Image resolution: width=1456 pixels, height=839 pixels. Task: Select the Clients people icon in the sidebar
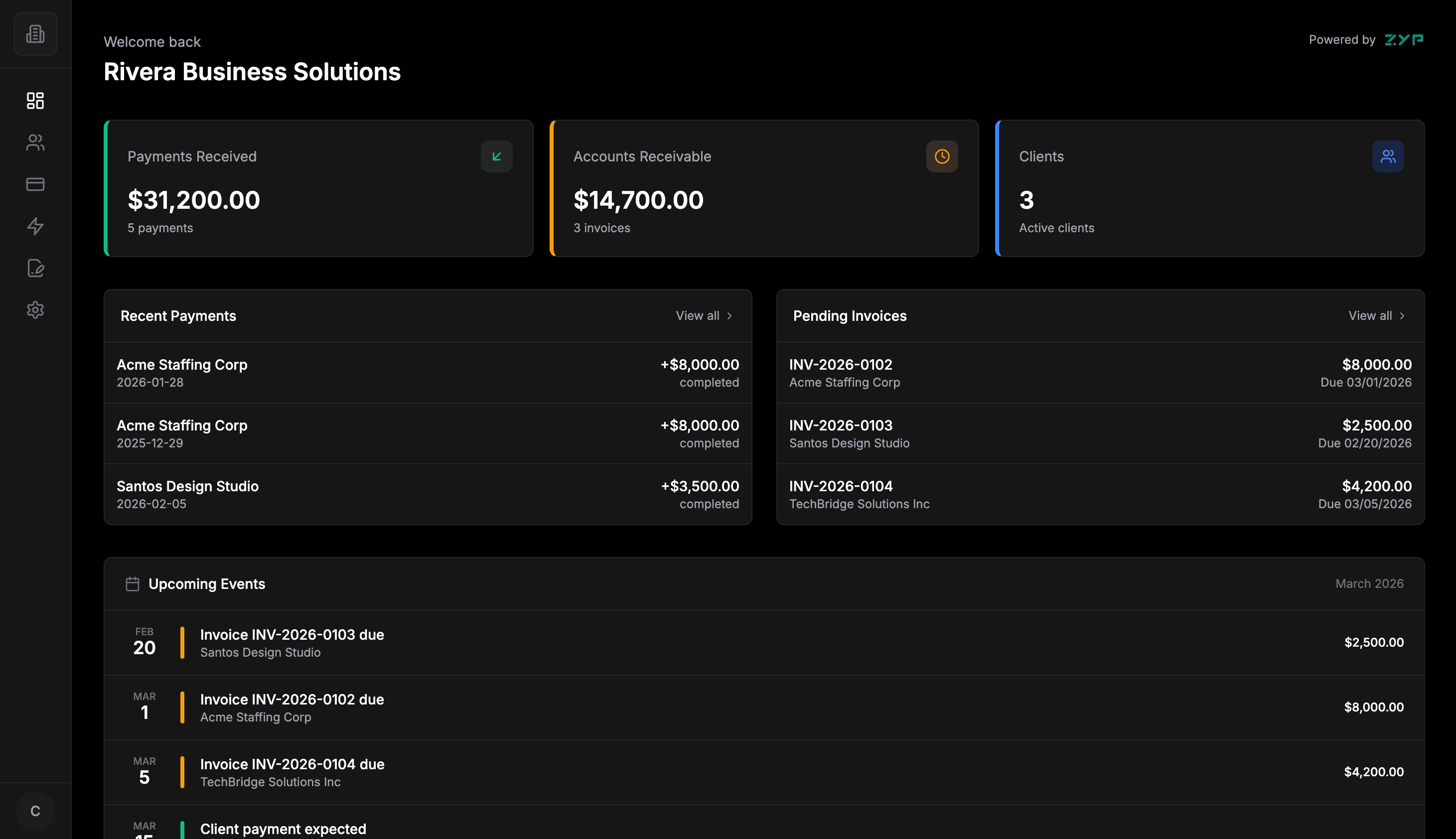click(x=35, y=142)
